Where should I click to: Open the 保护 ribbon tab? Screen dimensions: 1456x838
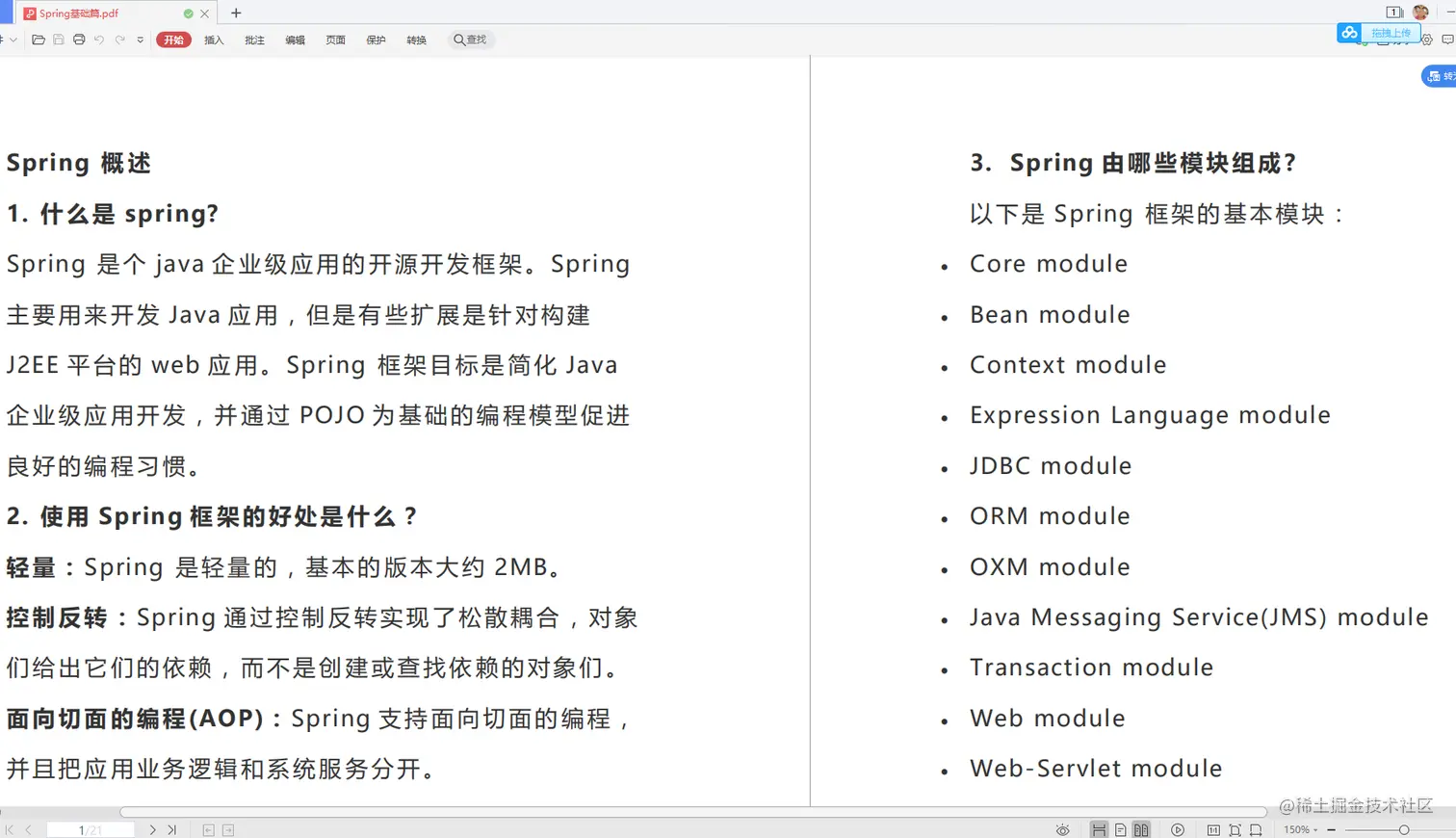pyautogui.click(x=376, y=39)
